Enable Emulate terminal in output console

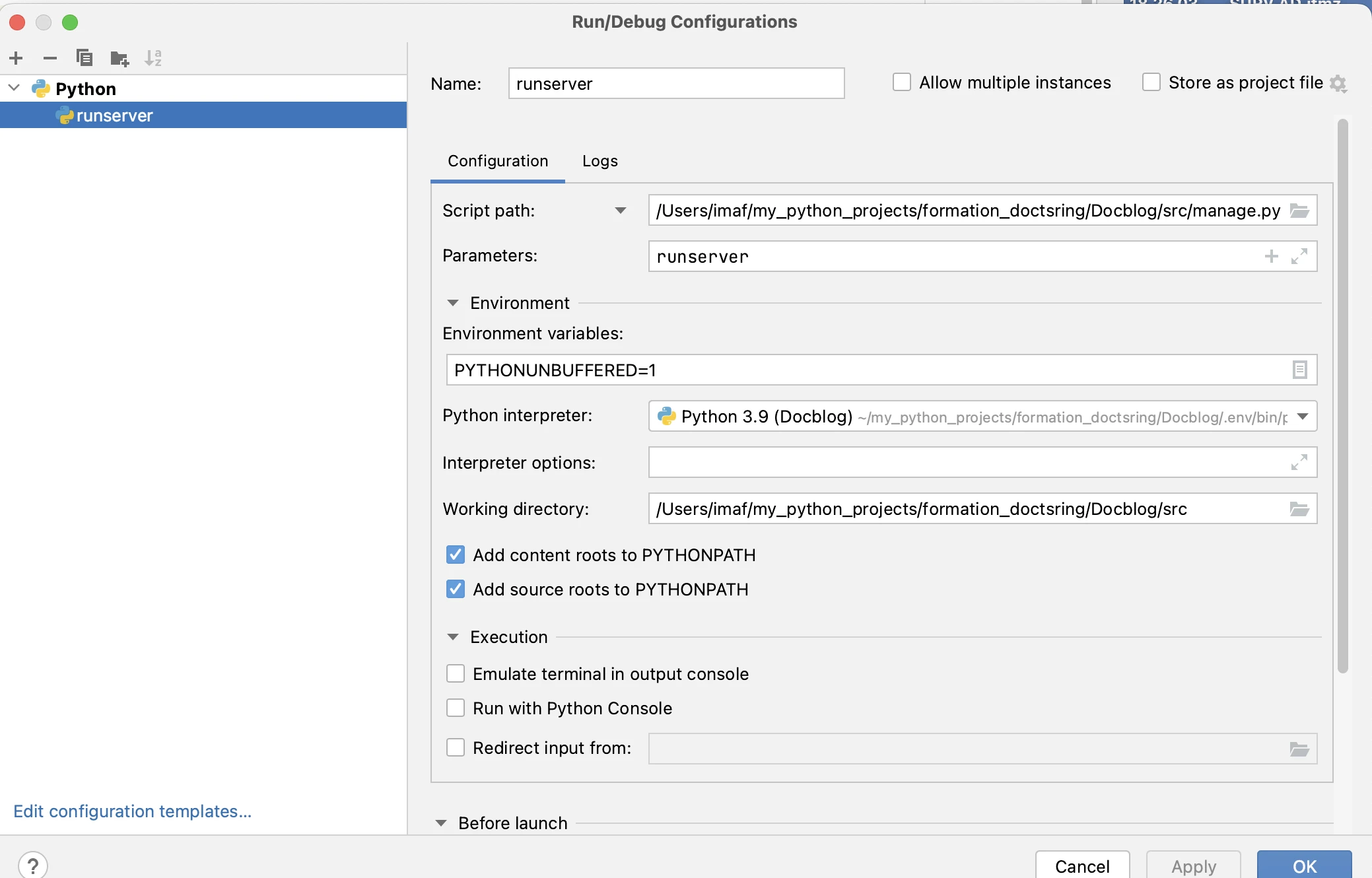[456, 673]
